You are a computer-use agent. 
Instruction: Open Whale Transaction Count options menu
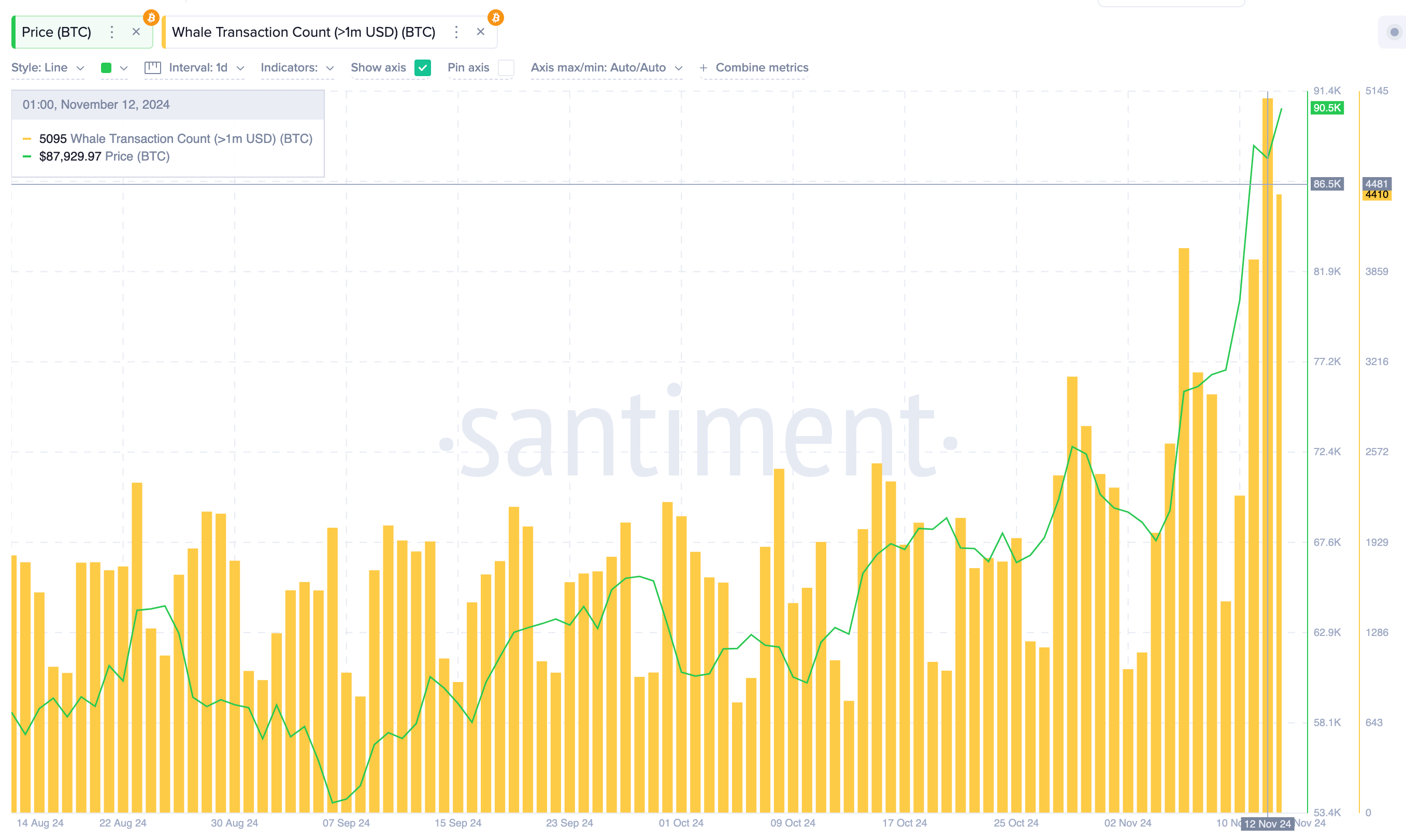click(x=456, y=32)
